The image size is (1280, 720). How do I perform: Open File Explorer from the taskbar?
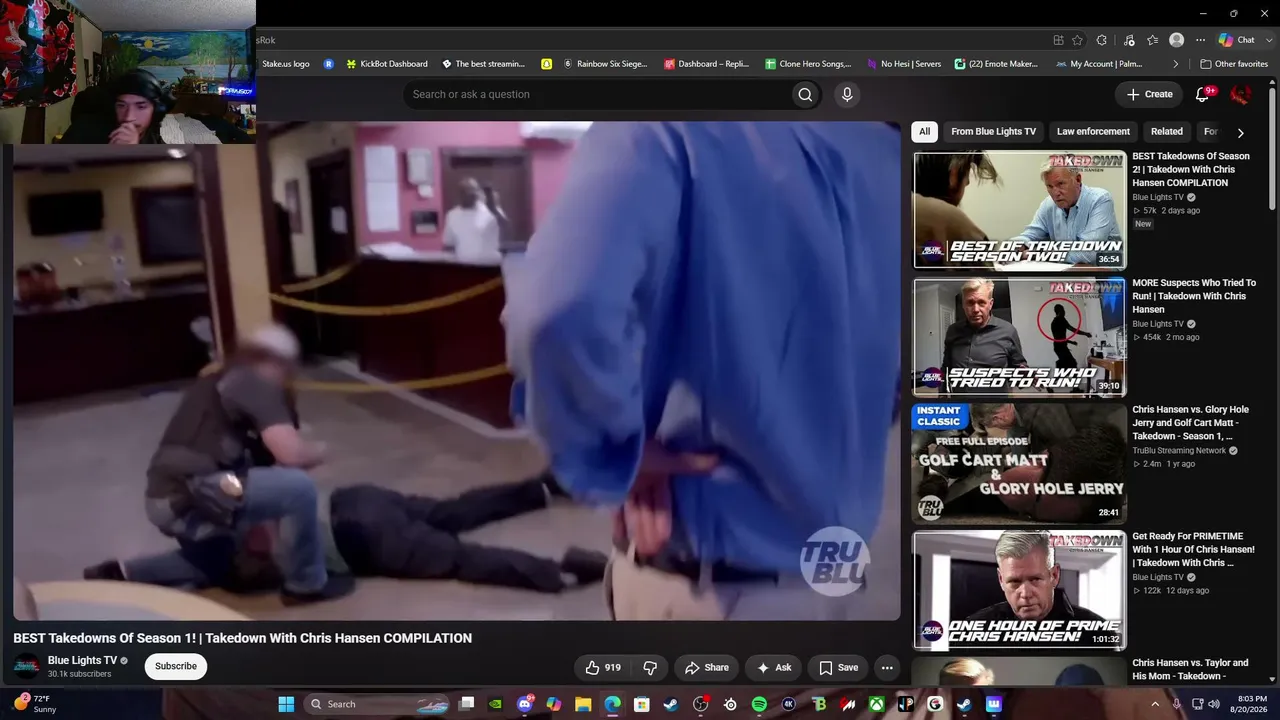click(x=583, y=704)
